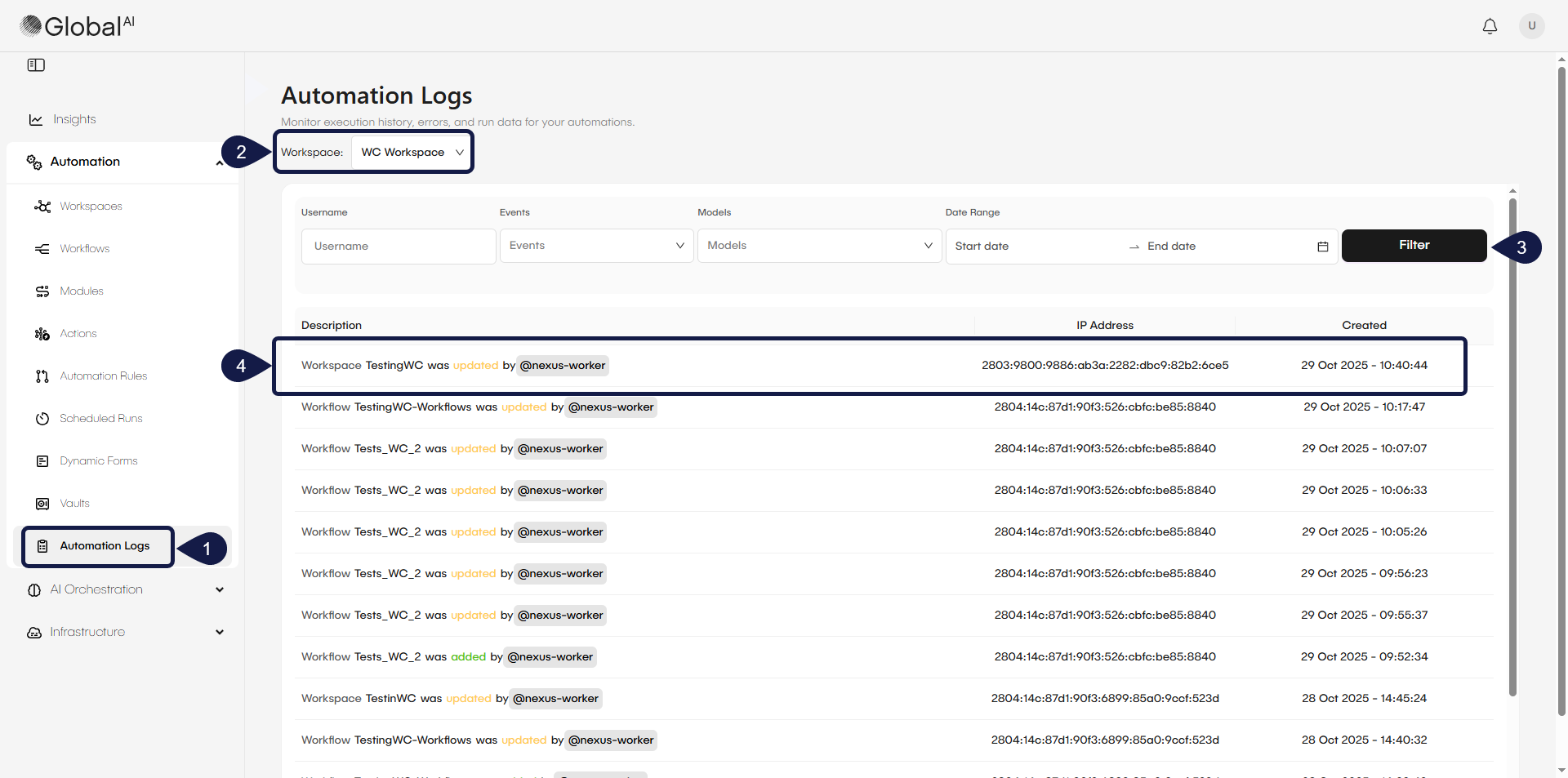
Task: Open the Events filter dropdown
Action: pyautogui.click(x=596, y=246)
